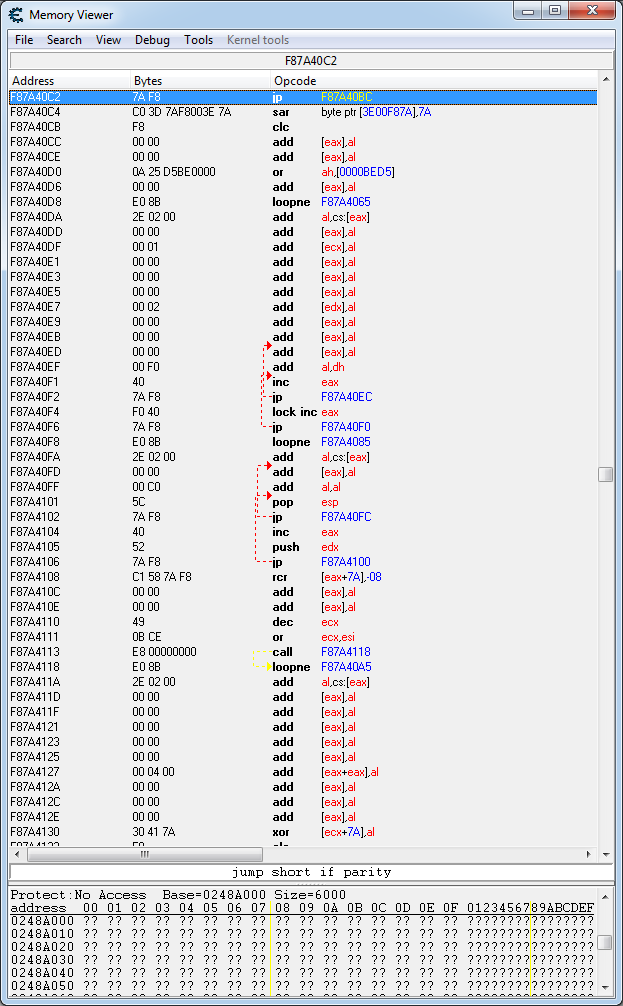Open the View menu

coord(108,40)
